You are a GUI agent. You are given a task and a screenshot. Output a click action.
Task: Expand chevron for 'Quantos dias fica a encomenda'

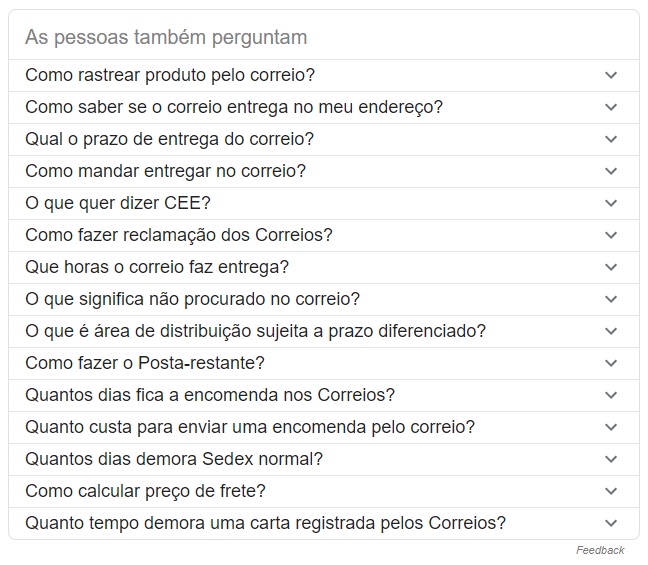click(x=611, y=395)
